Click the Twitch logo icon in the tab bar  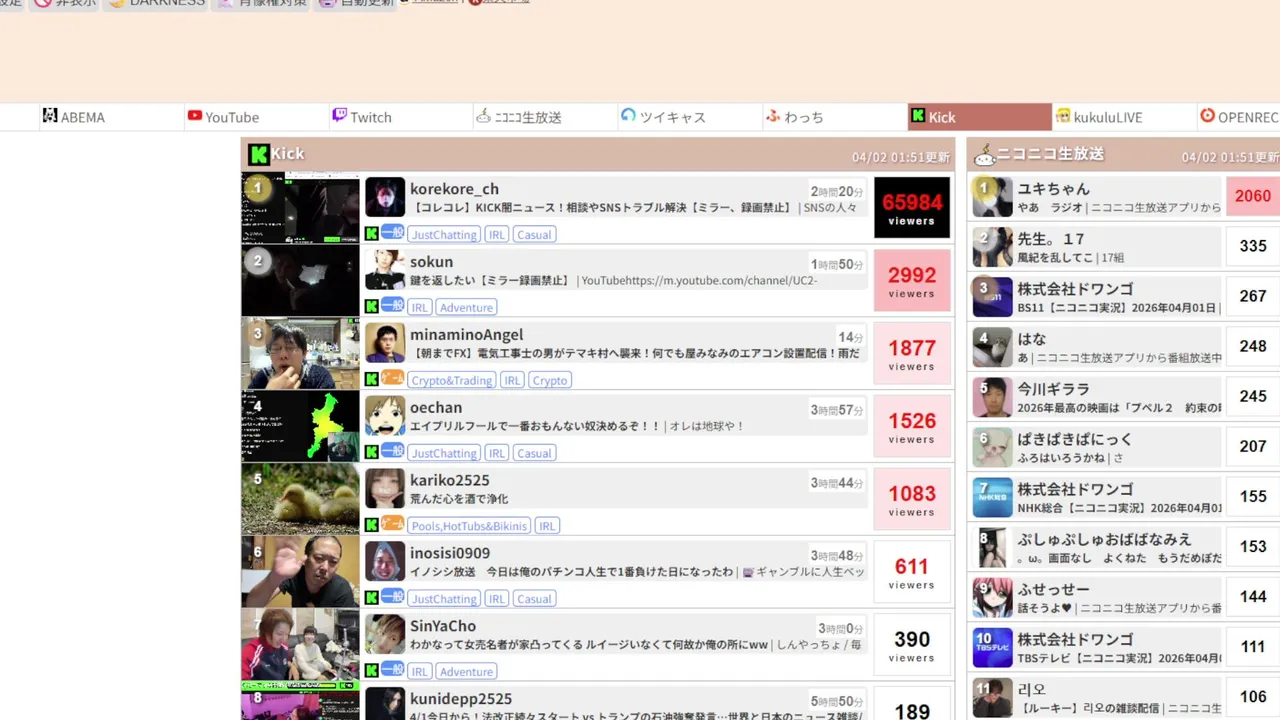[x=339, y=116]
